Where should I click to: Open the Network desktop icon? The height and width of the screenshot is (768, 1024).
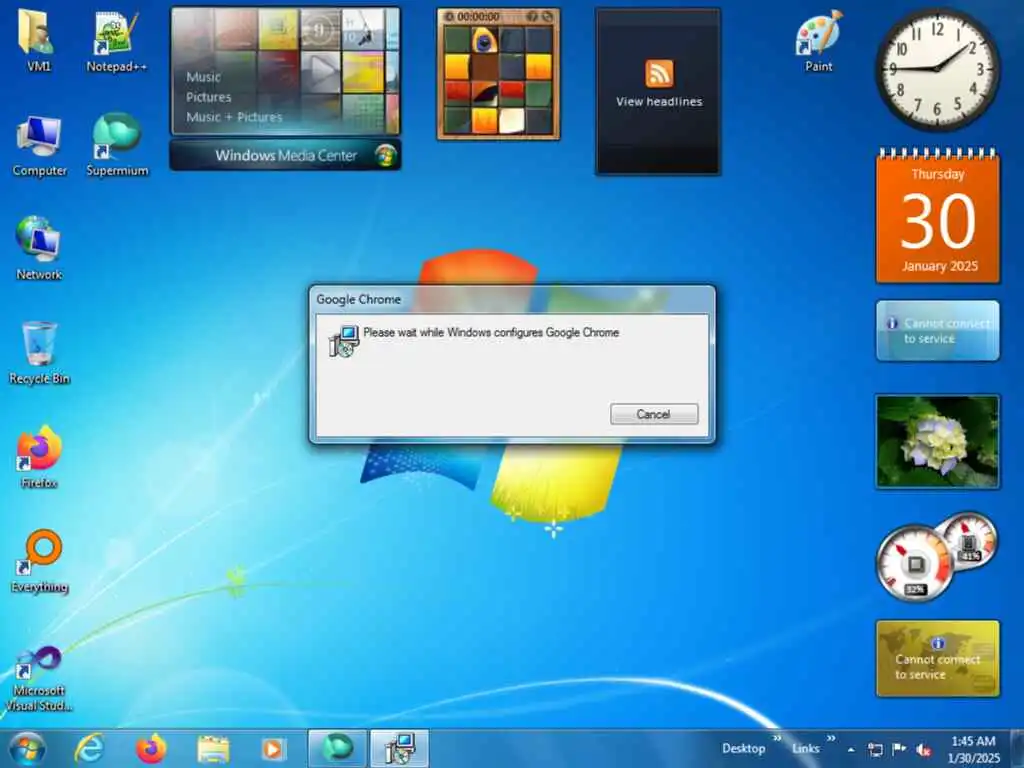(39, 249)
